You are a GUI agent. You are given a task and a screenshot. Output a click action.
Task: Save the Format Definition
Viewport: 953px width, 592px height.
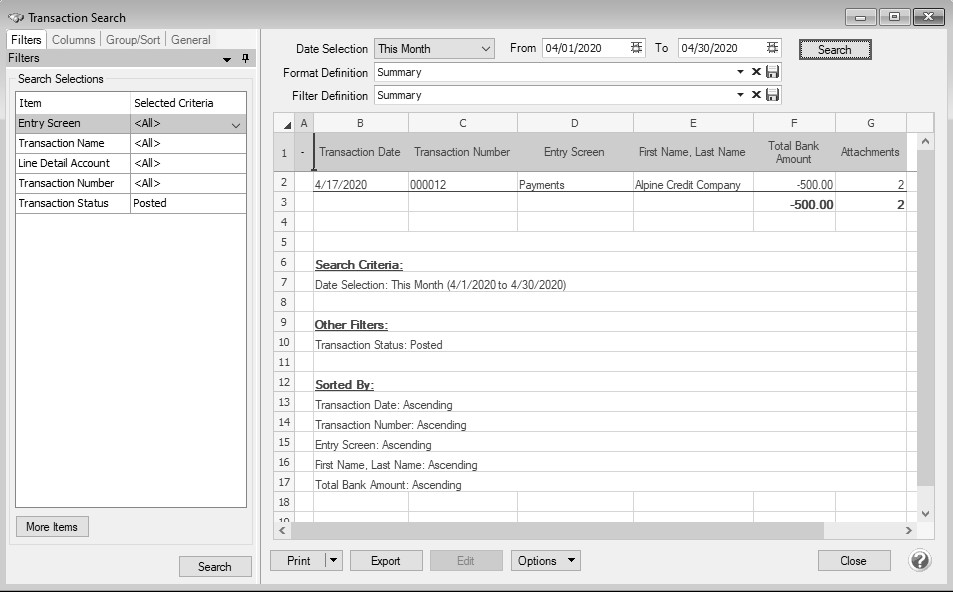[772, 72]
